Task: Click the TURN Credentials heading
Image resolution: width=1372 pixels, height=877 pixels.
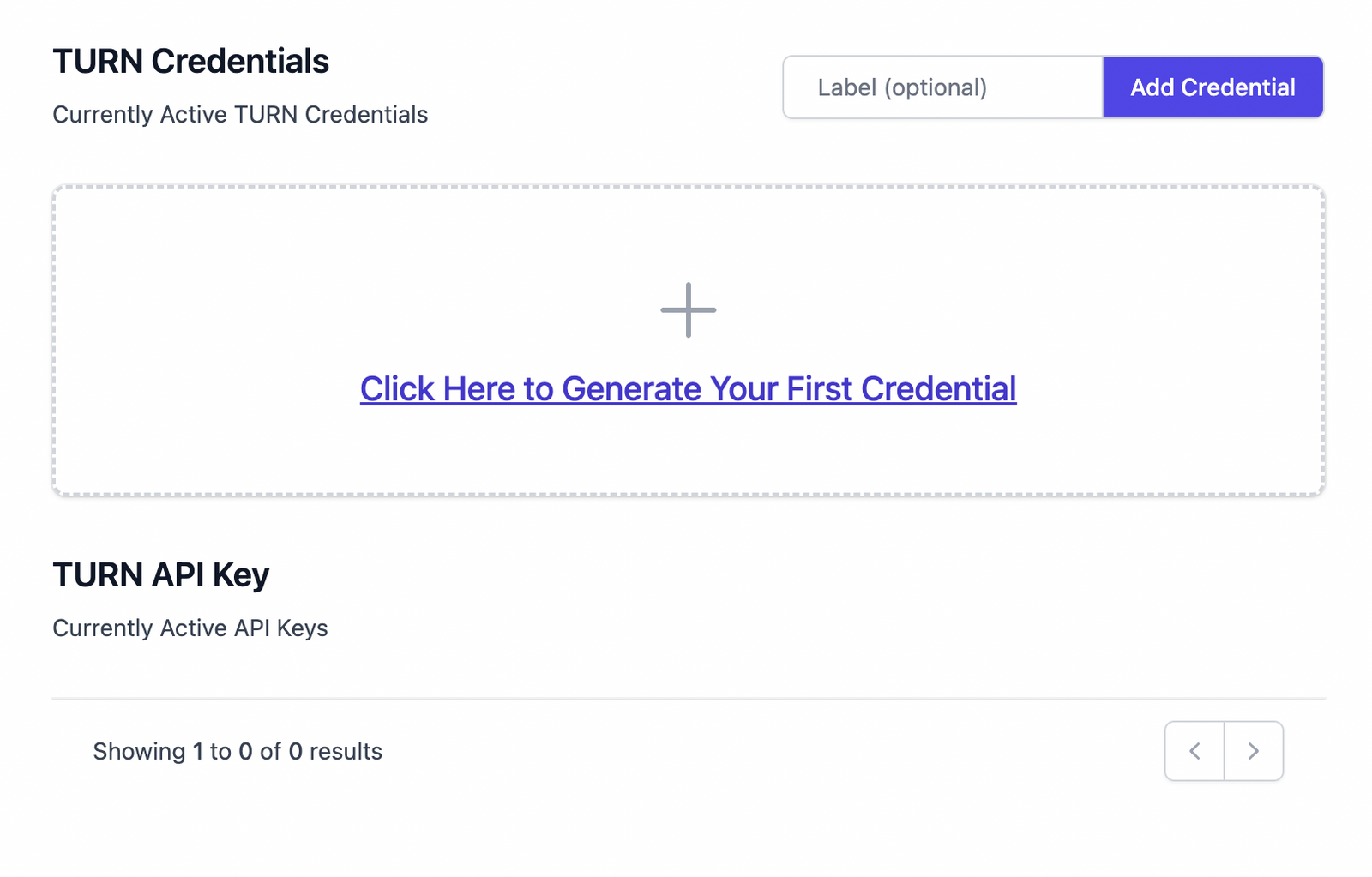Action: pyautogui.click(x=190, y=62)
